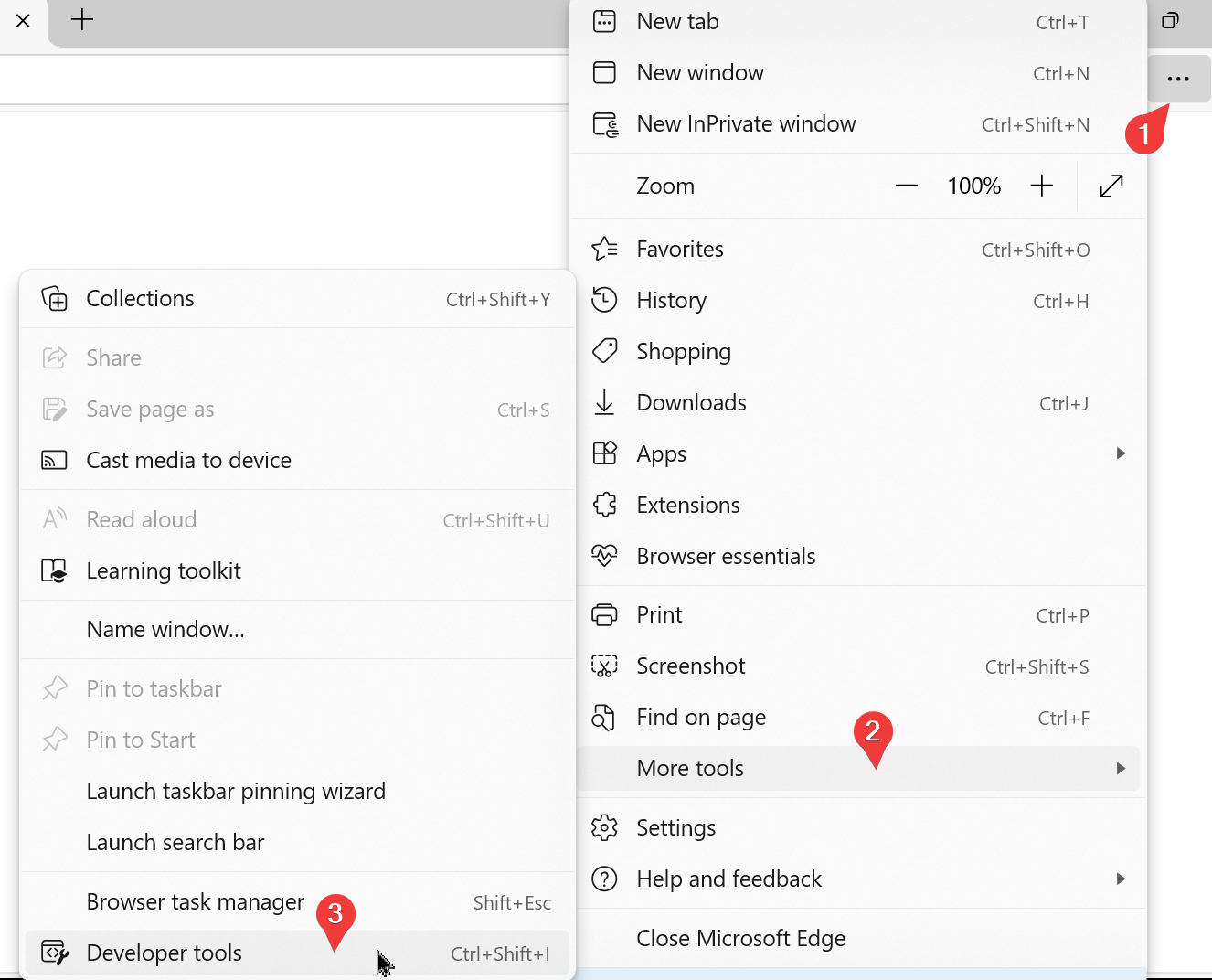Enter full screen with the diagonal arrows icon
Viewport: 1212px width, 980px height.
point(1111,186)
